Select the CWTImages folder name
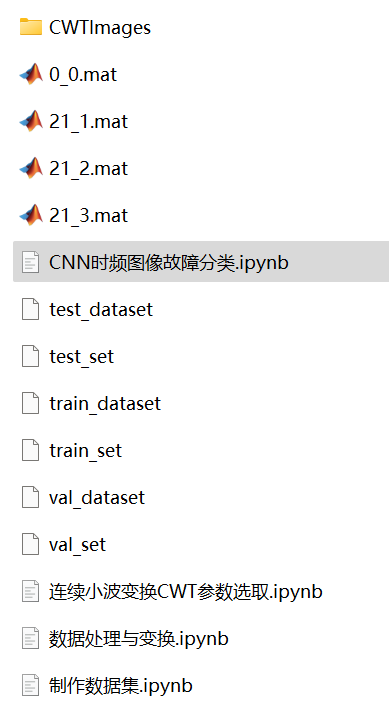The height and width of the screenshot is (716, 389). click(100, 28)
